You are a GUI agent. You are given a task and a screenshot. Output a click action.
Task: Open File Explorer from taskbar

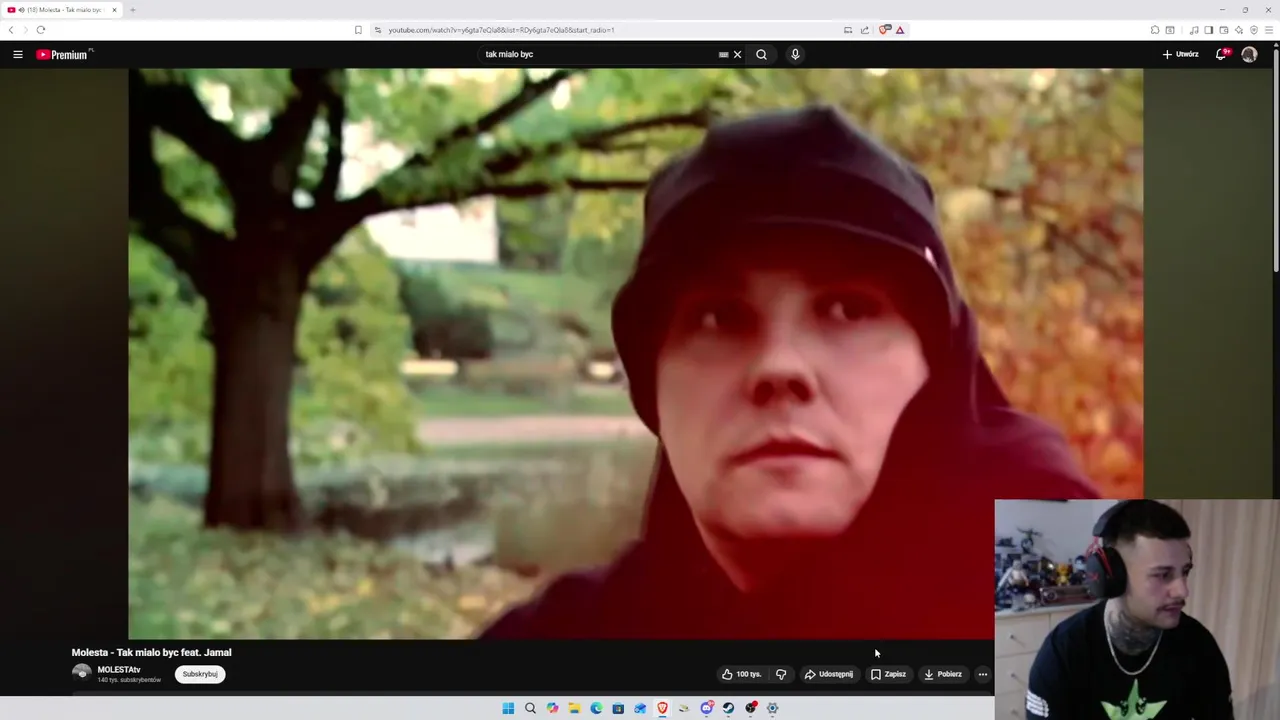574,708
